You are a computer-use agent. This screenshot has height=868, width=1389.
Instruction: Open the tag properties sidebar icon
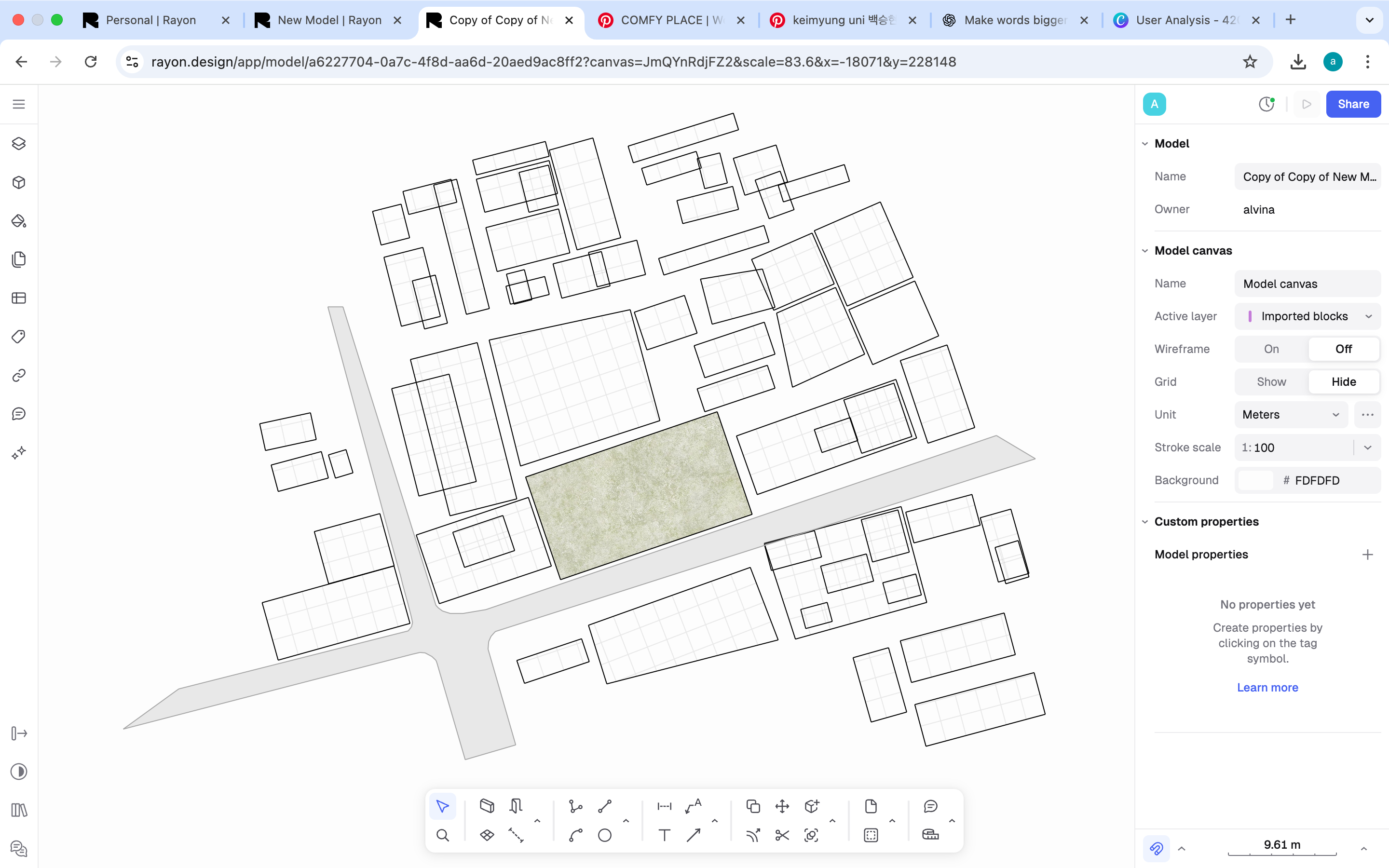coord(19,337)
